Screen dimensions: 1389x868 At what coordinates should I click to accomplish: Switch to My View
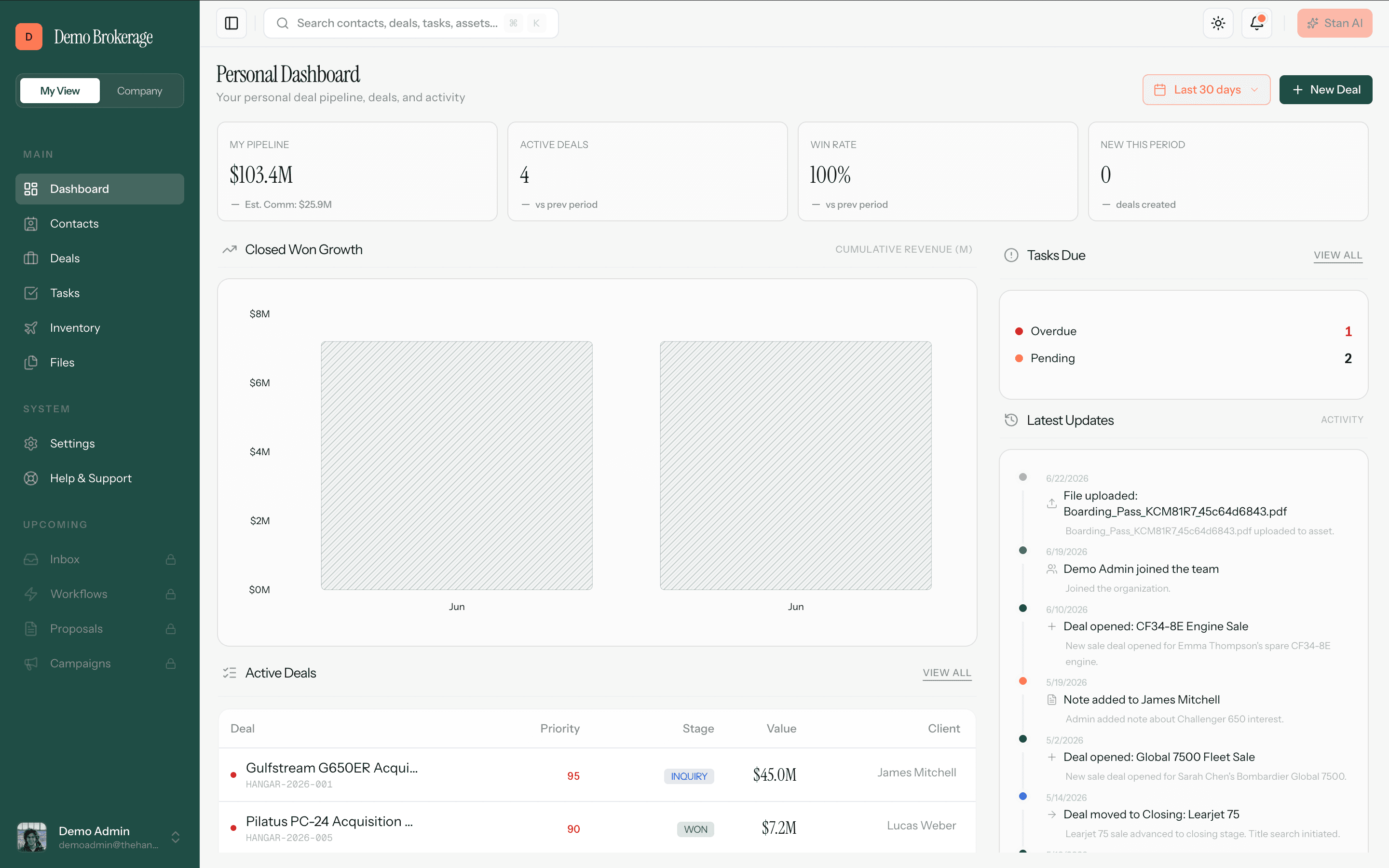(x=60, y=91)
